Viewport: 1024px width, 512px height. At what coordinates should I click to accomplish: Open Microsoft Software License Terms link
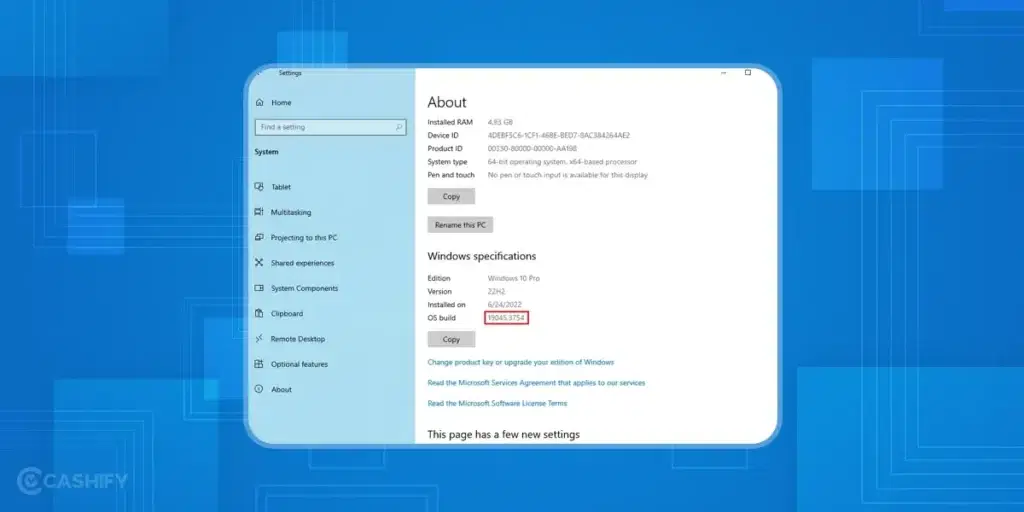point(497,404)
